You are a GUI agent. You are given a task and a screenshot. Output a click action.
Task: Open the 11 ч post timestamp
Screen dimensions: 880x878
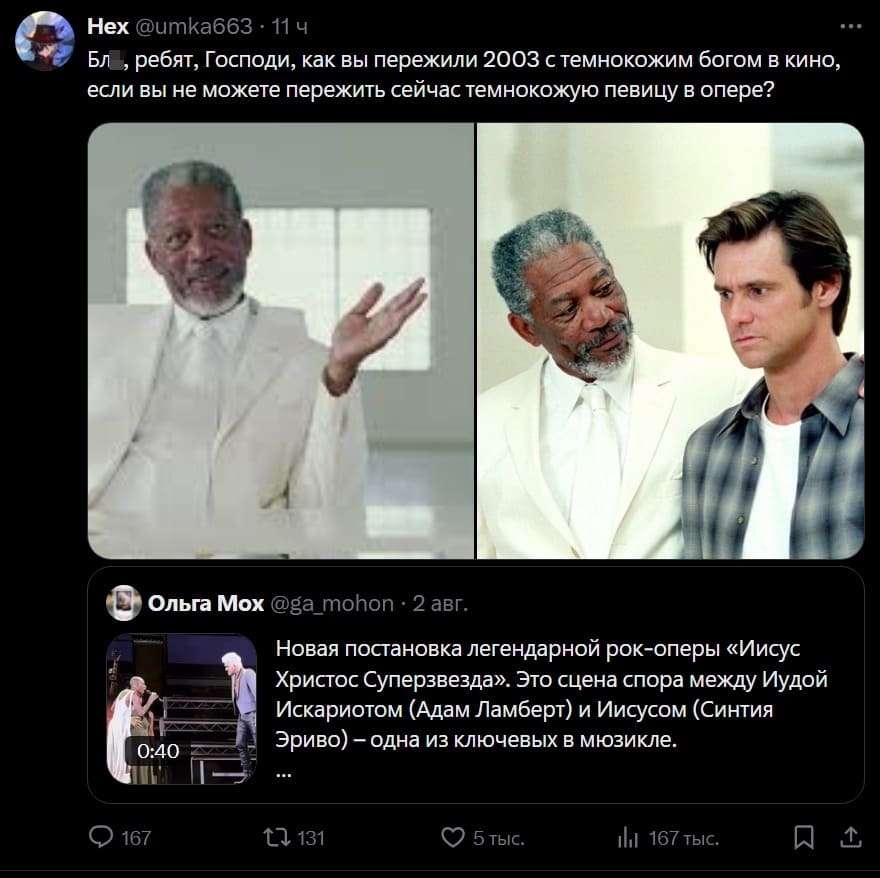(290, 26)
